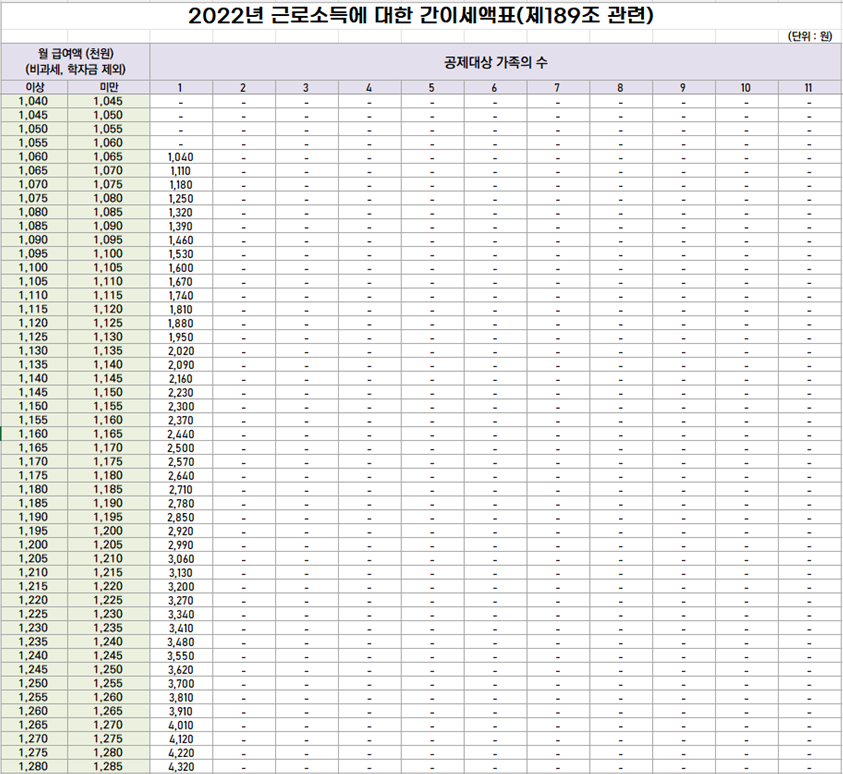
Task: Click tax amount cell 2,500
Action: pyautogui.click(x=181, y=448)
